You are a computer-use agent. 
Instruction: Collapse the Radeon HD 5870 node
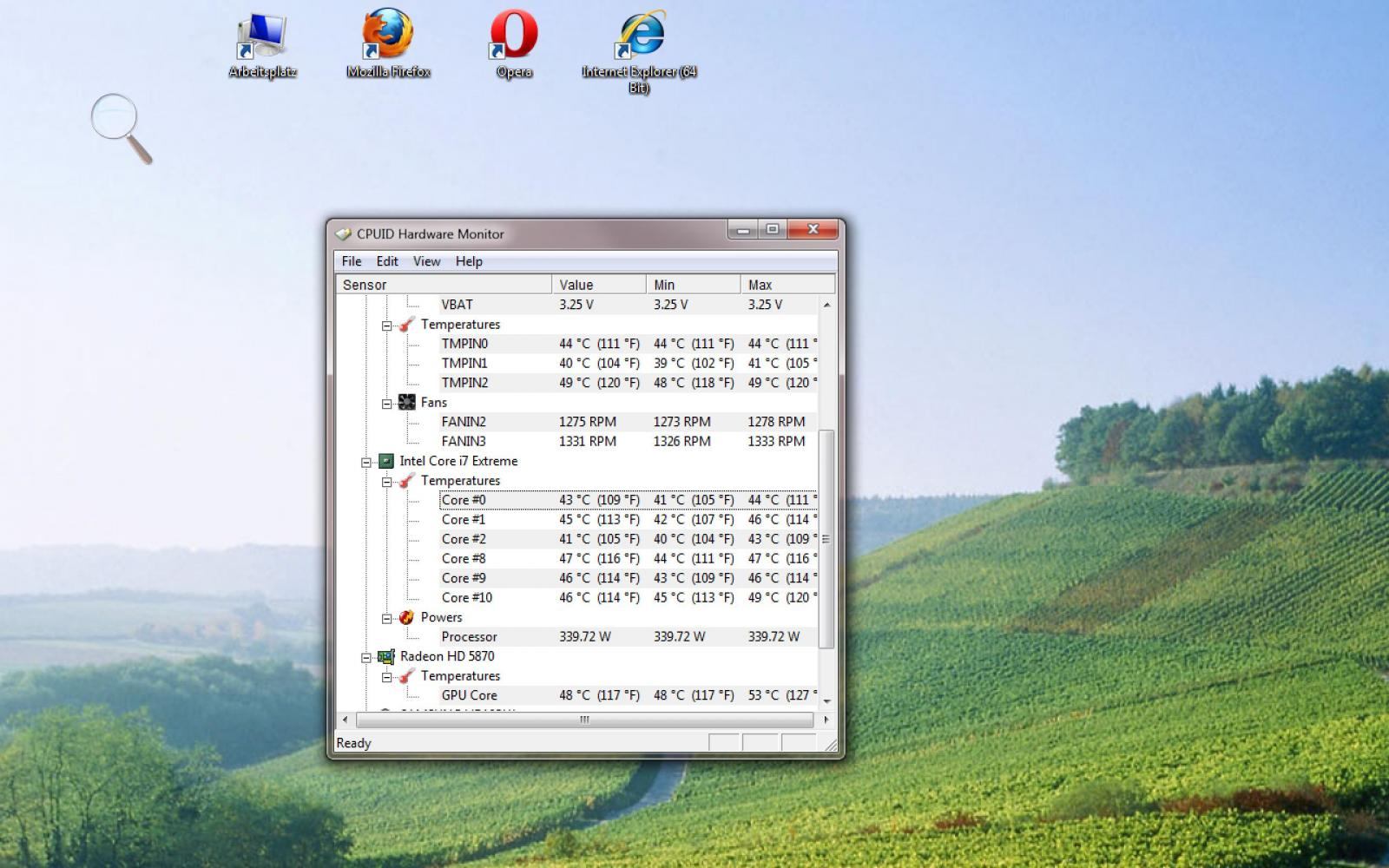(x=366, y=658)
